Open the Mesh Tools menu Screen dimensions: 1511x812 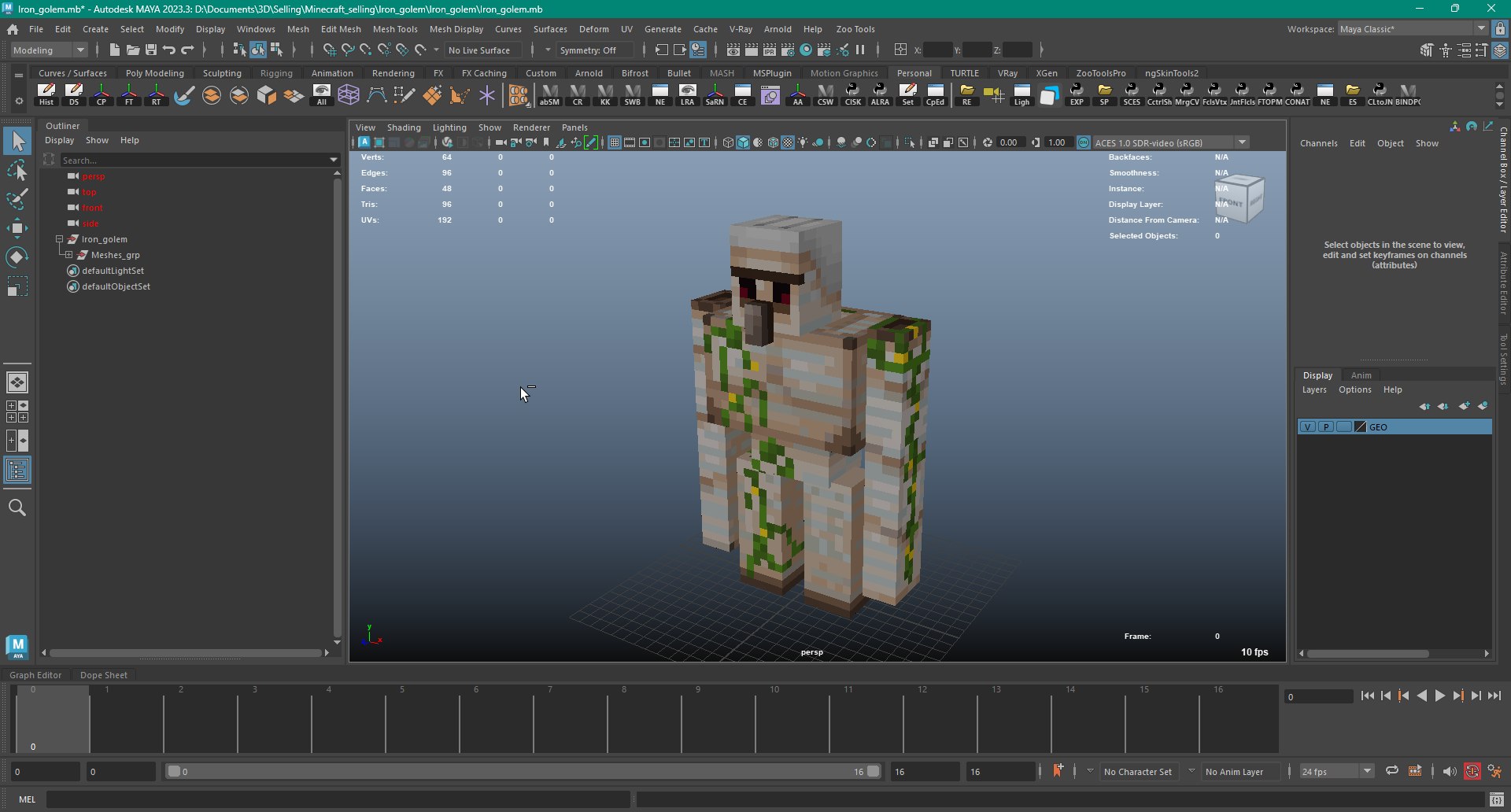(x=395, y=29)
